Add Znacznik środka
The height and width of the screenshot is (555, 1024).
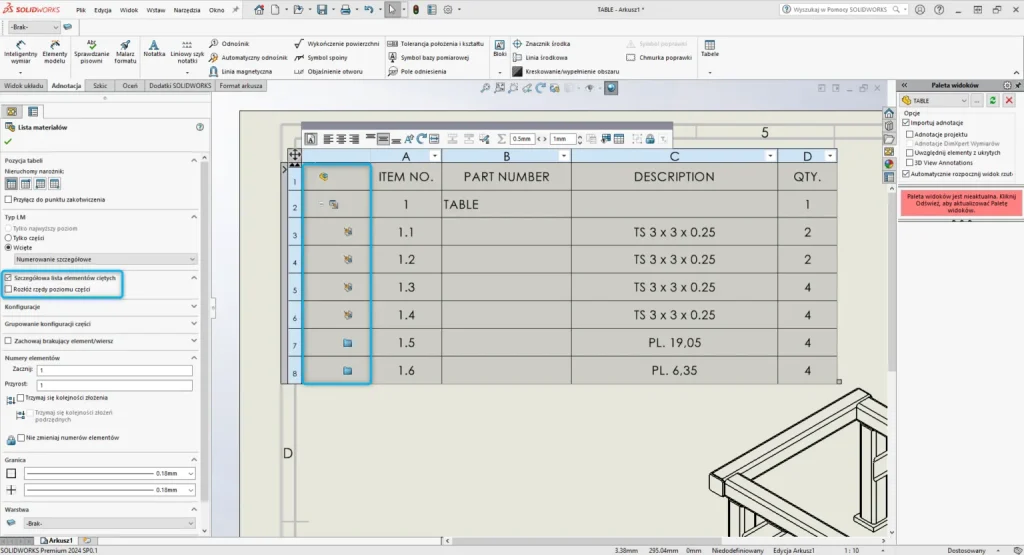541,44
